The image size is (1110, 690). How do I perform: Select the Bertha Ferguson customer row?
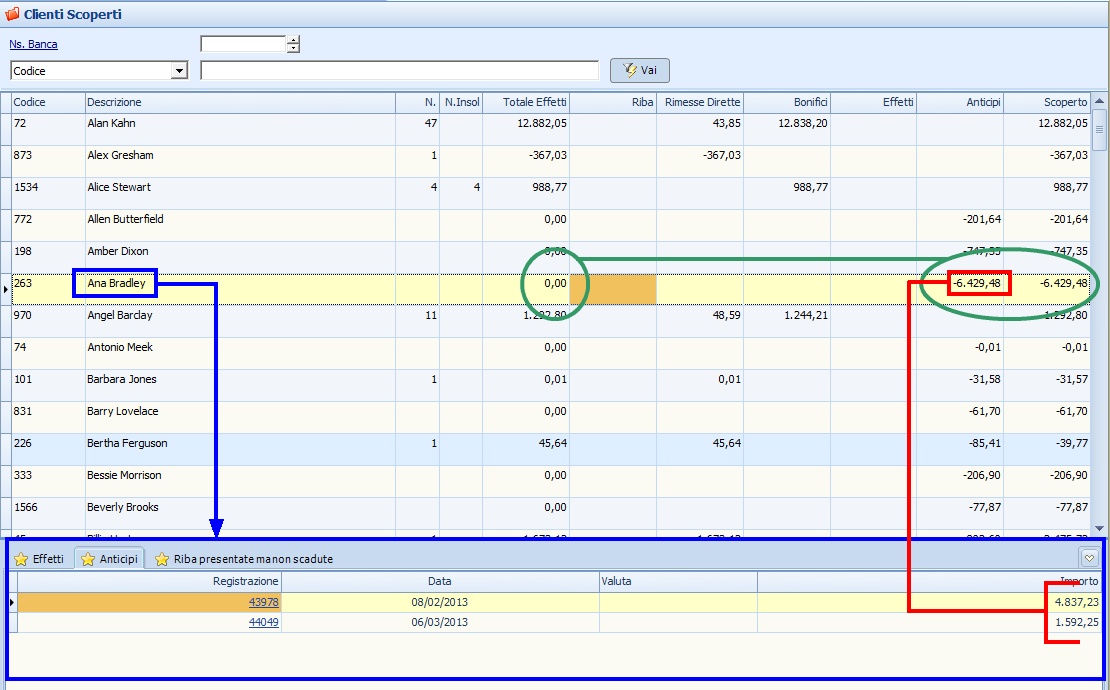click(x=127, y=443)
